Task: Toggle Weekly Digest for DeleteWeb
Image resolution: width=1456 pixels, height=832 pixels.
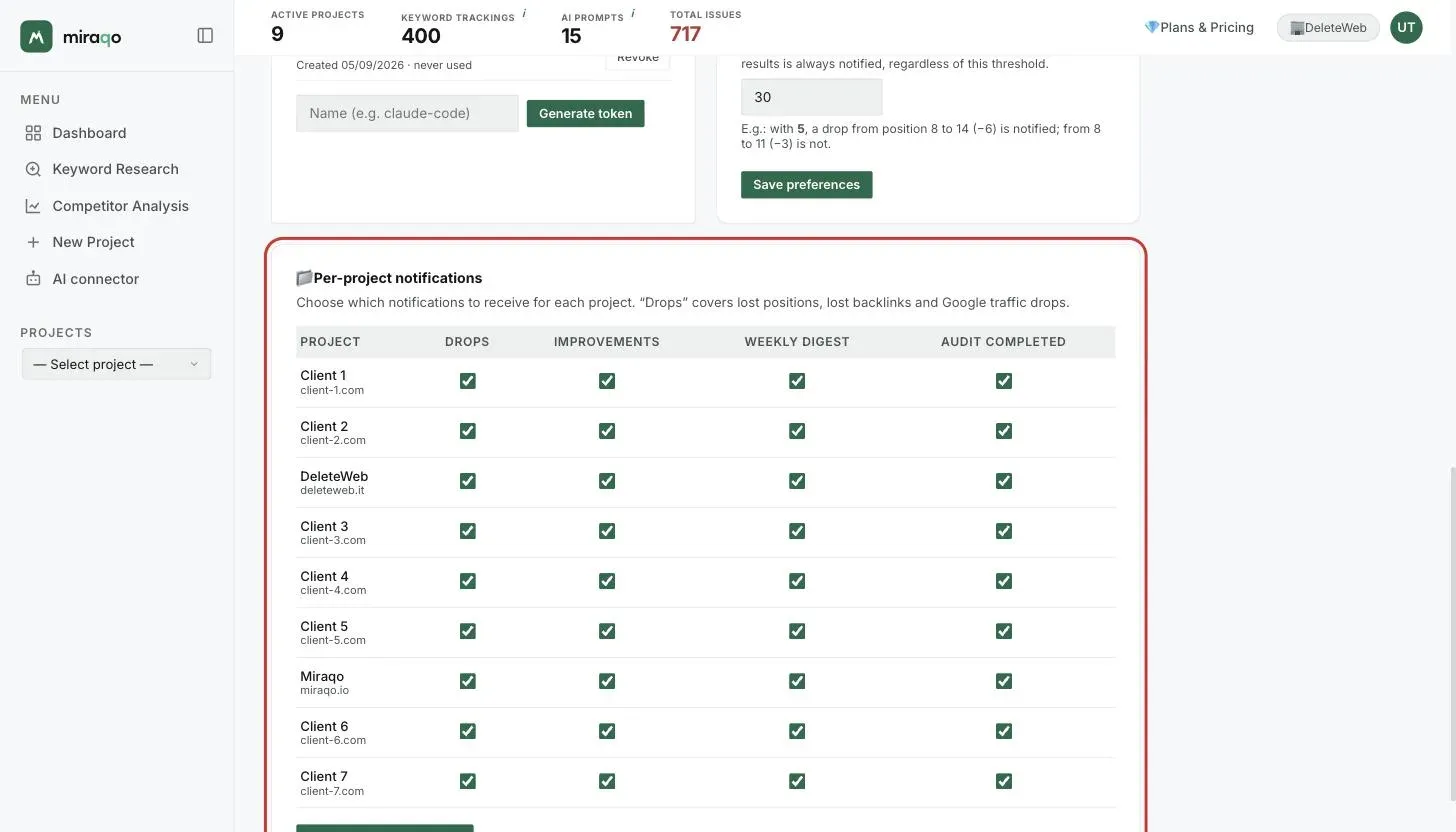Action: click(x=797, y=481)
